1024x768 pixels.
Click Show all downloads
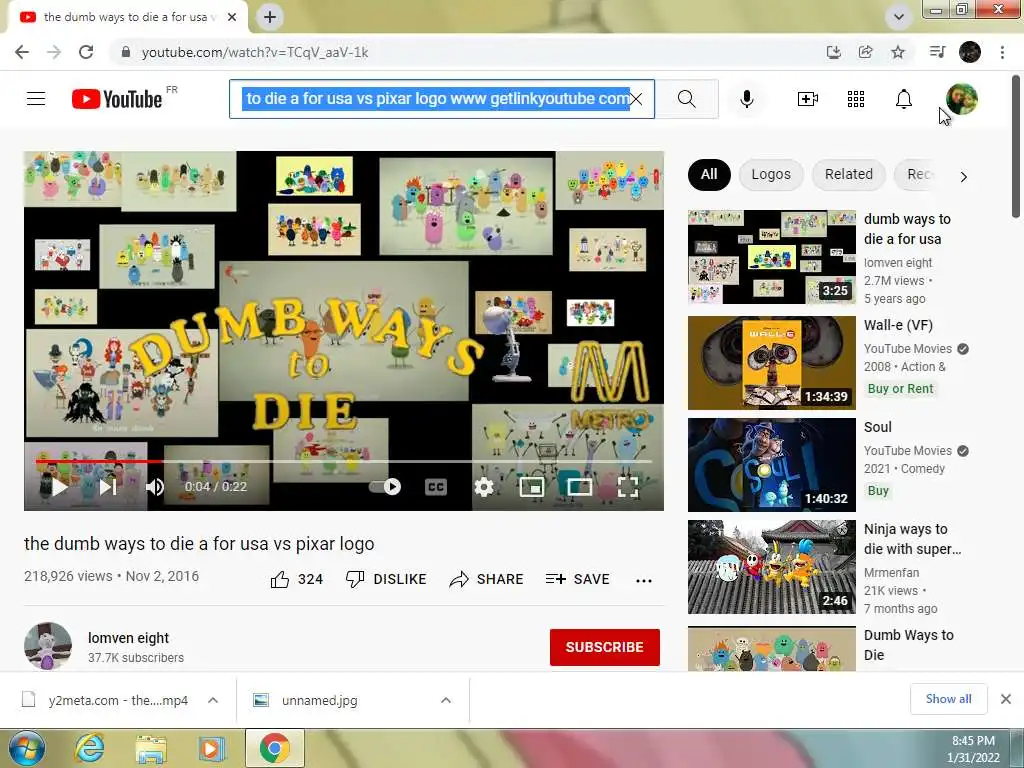948,699
